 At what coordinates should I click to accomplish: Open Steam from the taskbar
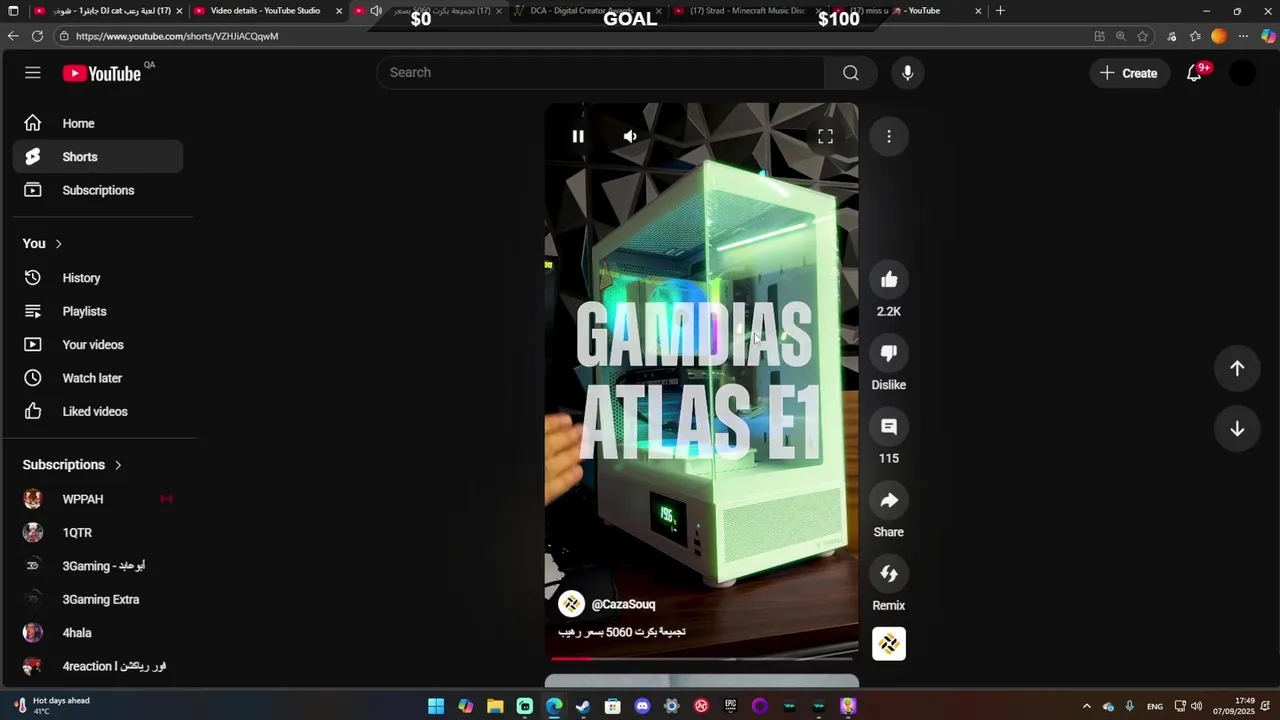tap(583, 706)
